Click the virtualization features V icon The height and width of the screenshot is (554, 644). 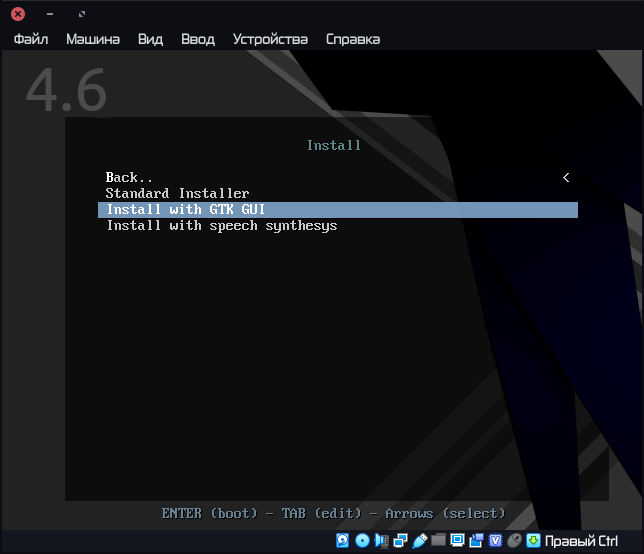495,541
